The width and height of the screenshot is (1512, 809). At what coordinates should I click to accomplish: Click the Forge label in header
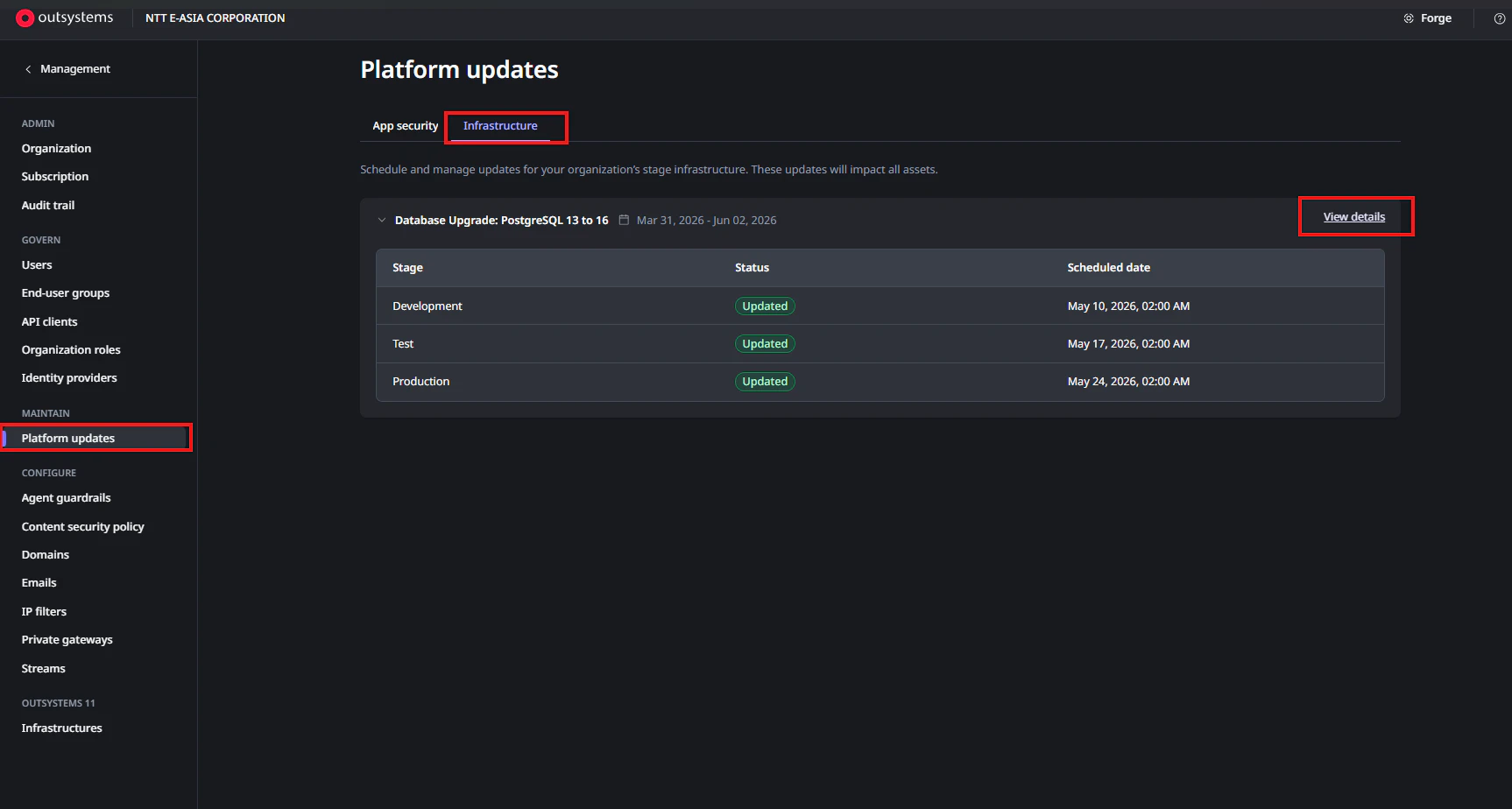(x=1436, y=18)
